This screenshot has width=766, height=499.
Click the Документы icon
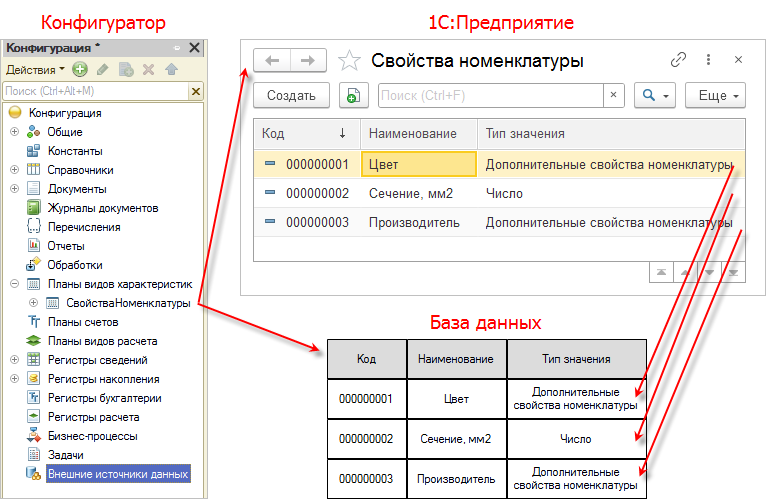[33, 189]
